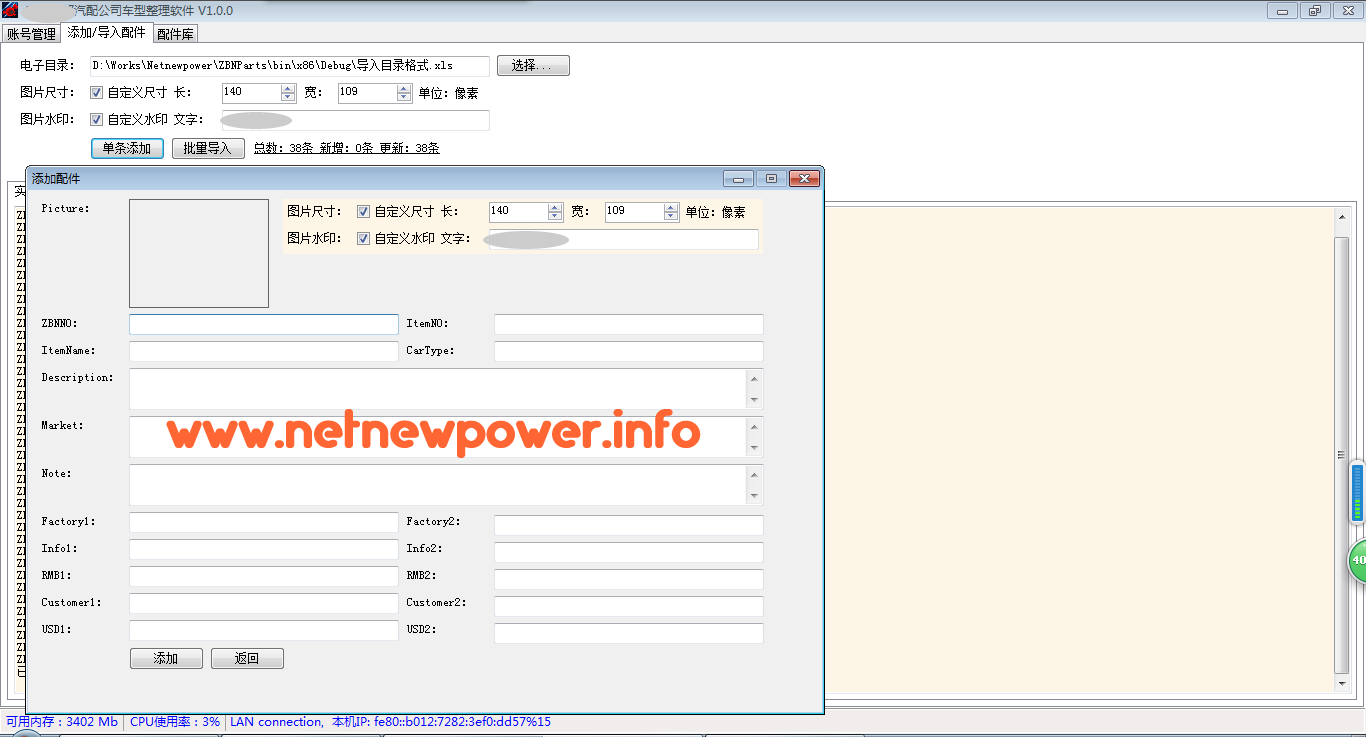
Task: Open the 配件库 tab
Action: pos(175,34)
